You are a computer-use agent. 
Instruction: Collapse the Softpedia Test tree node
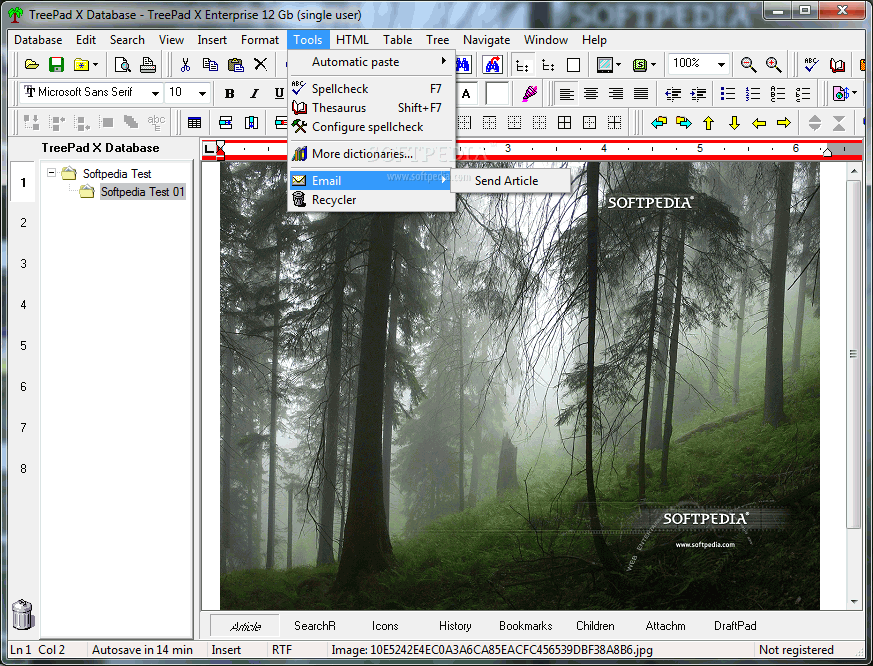[x=51, y=173]
